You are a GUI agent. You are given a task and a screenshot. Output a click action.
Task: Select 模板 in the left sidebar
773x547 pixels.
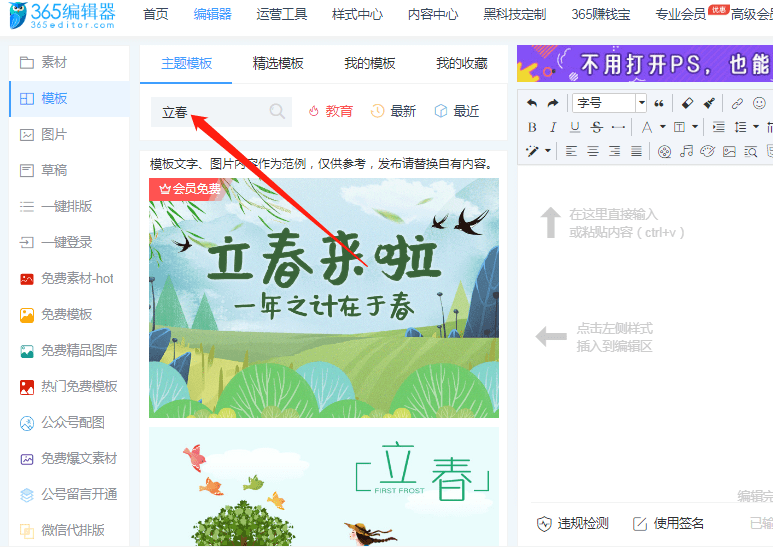coord(69,99)
